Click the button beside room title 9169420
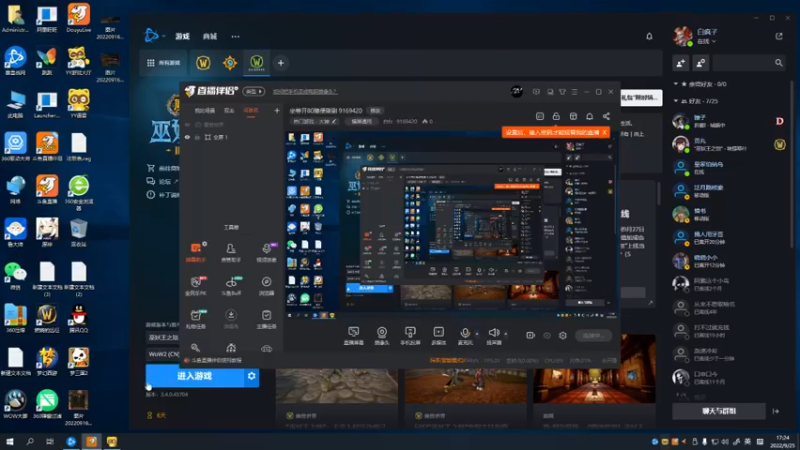800x450 pixels. click(376, 111)
